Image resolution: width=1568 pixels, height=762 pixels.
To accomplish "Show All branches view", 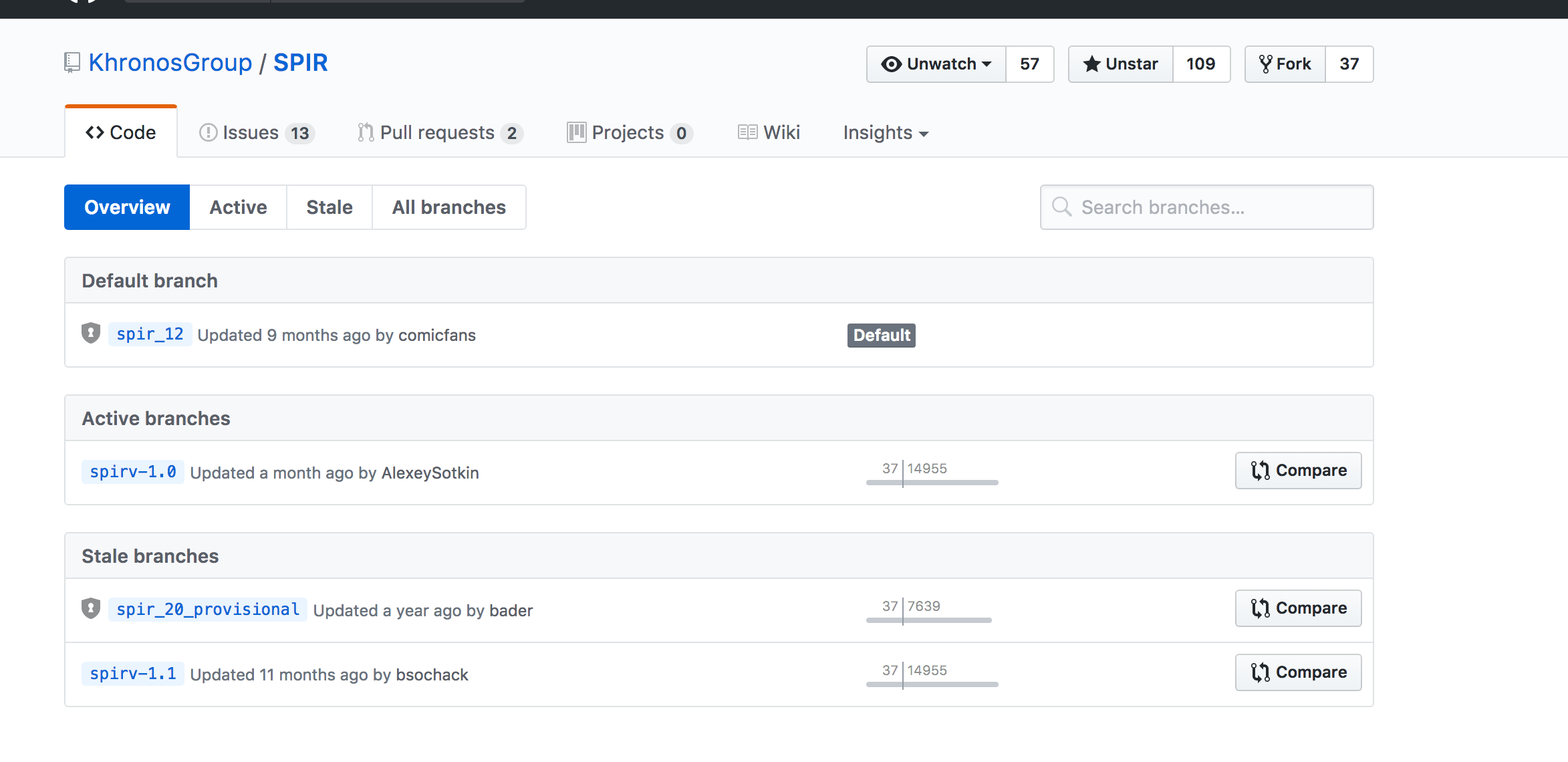I will [x=448, y=207].
